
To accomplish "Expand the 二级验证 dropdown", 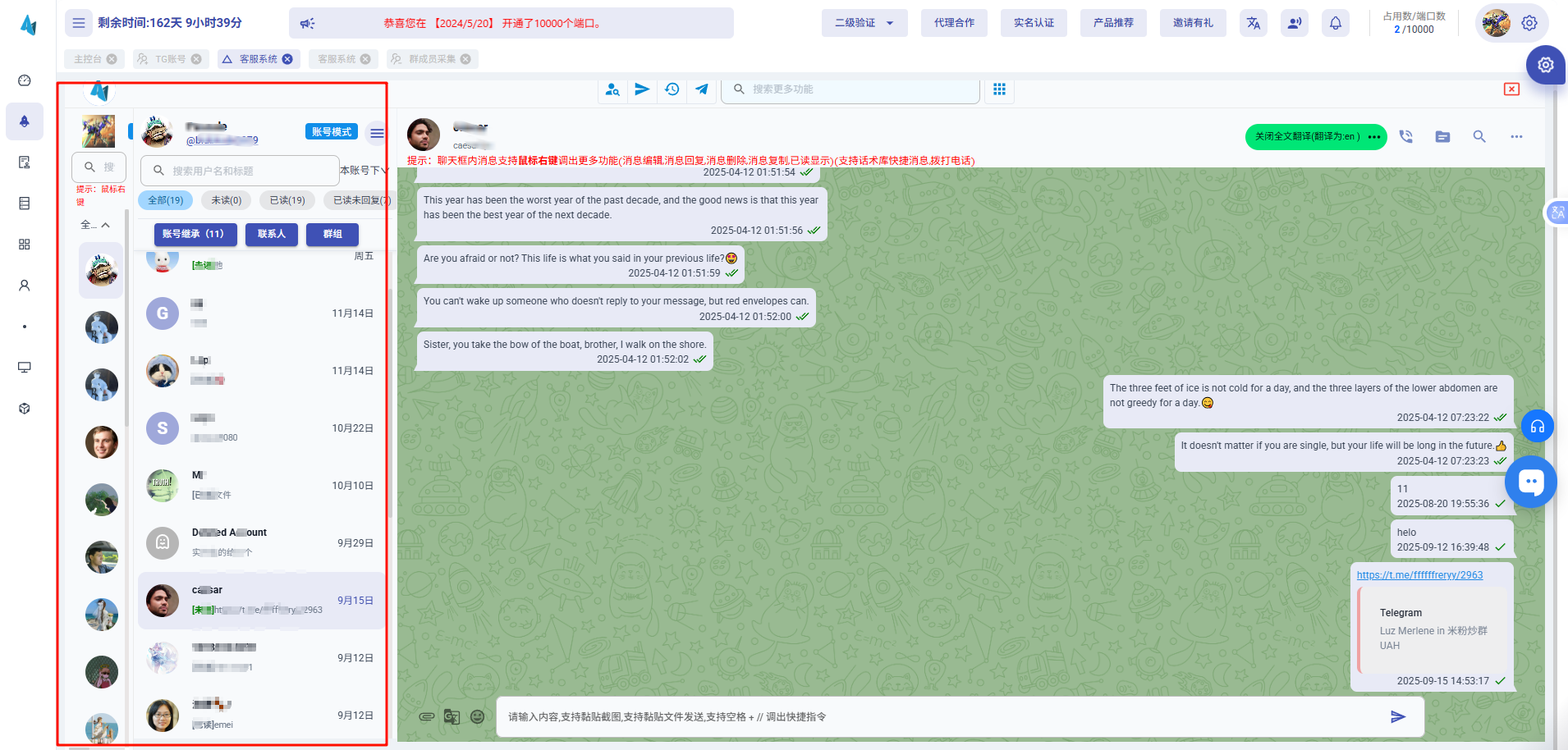I will pos(864,23).
